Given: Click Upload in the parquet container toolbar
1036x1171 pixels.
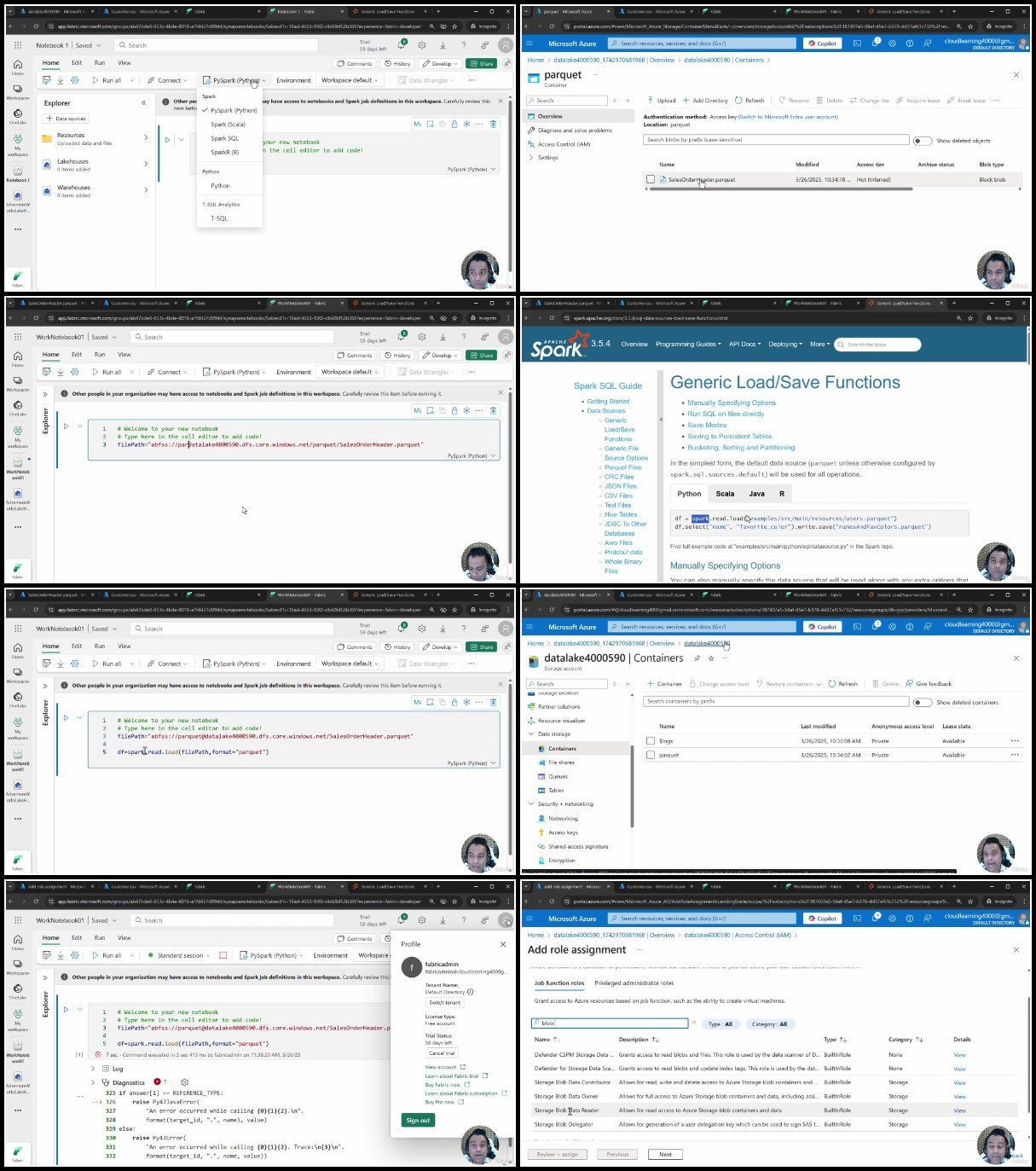Looking at the screenshot, I should [662, 100].
